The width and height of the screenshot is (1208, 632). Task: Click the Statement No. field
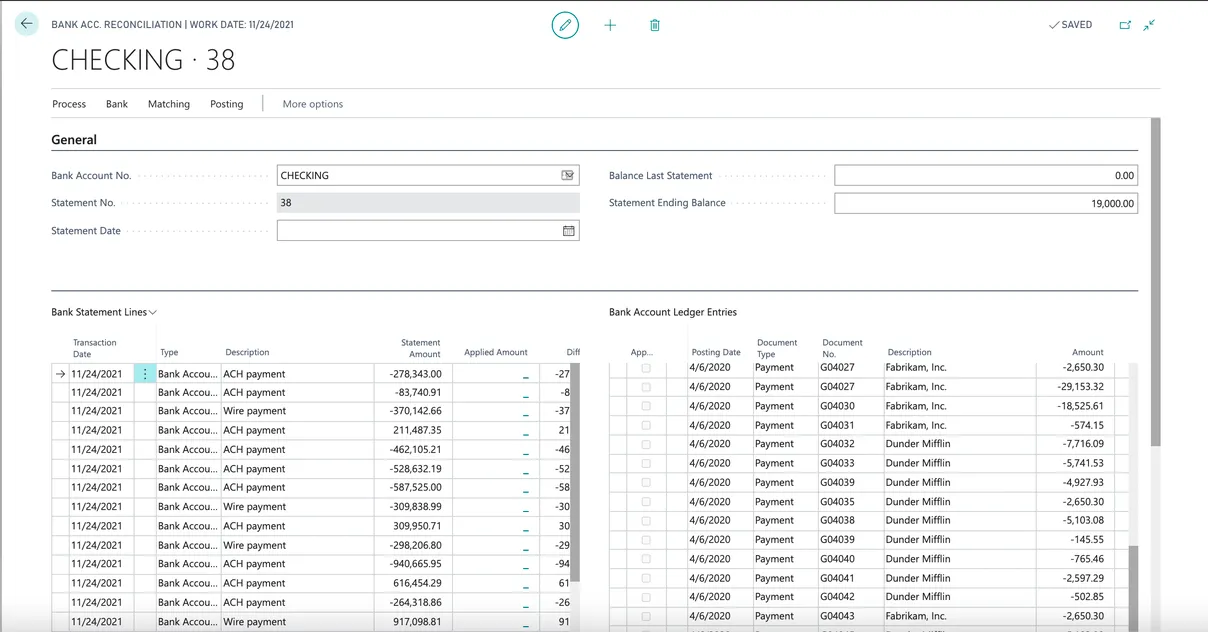428,203
